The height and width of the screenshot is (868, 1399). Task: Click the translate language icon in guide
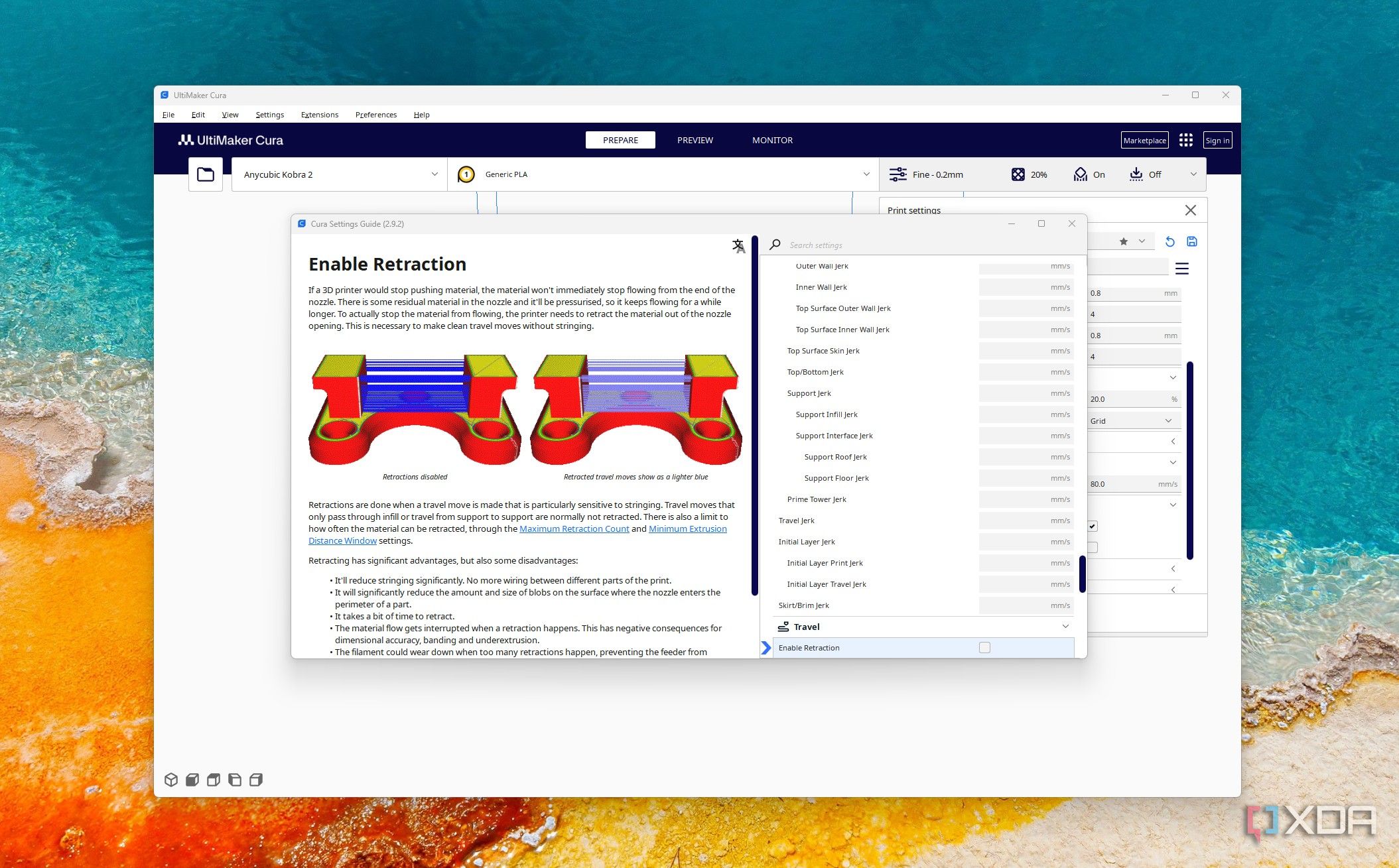click(x=738, y=246)
